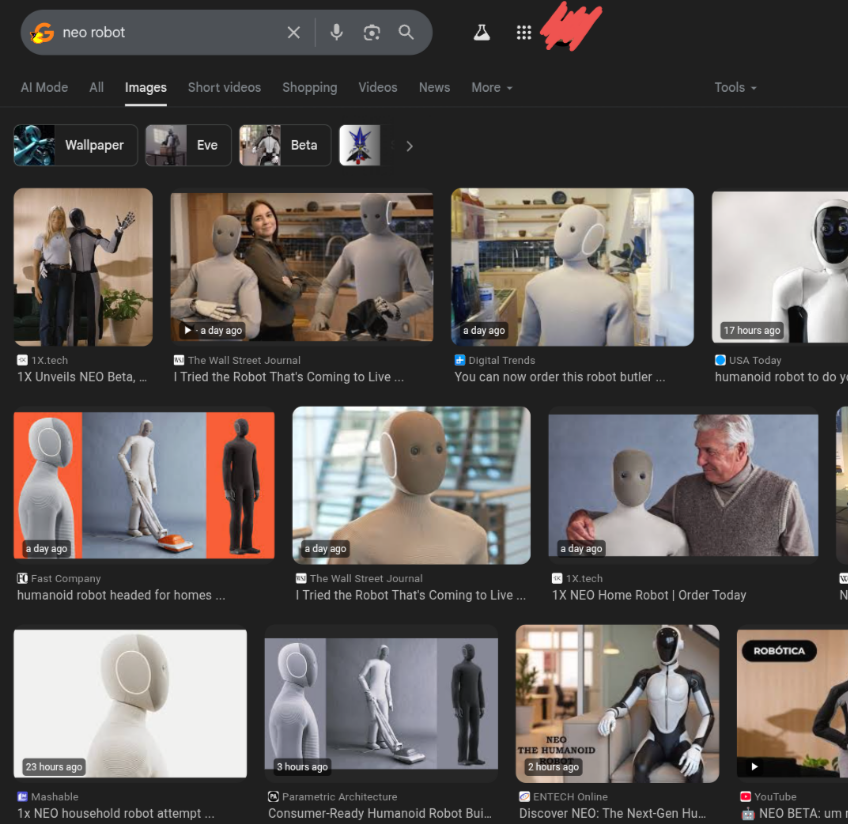This screenshot has height=824, width=848.
Task: Click the 'Digital Trends' source name
Action: point(502,360)
